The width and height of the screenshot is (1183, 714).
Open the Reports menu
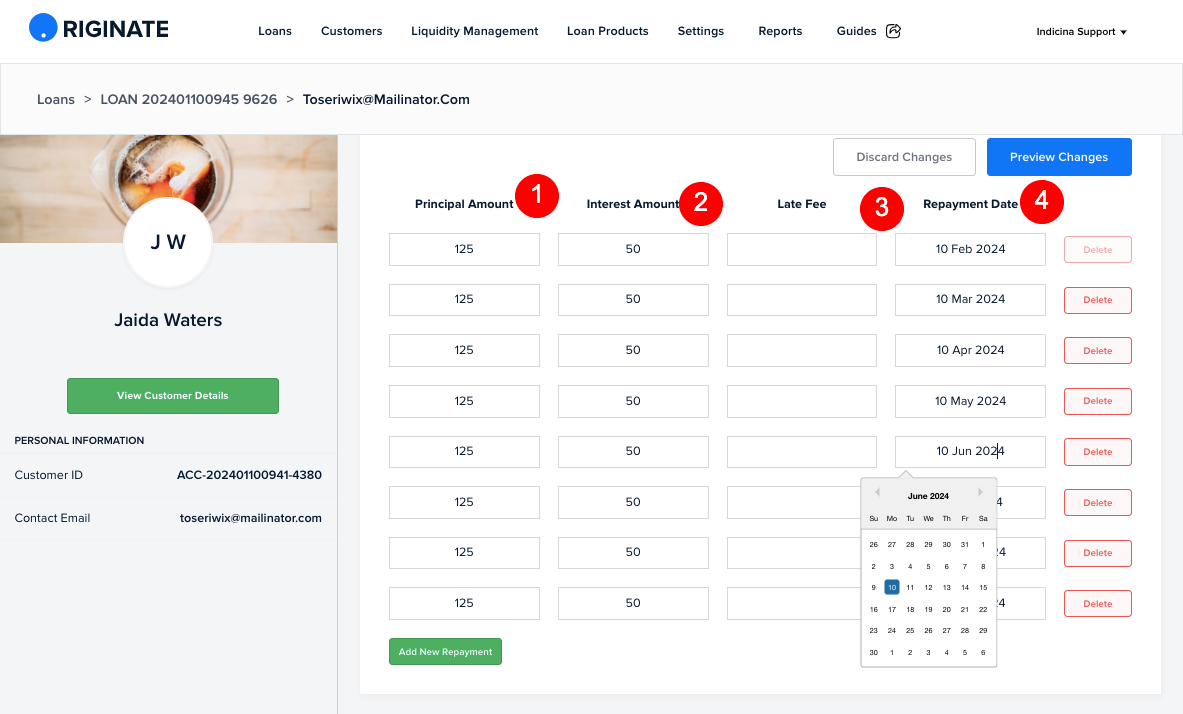click(780, 31)
